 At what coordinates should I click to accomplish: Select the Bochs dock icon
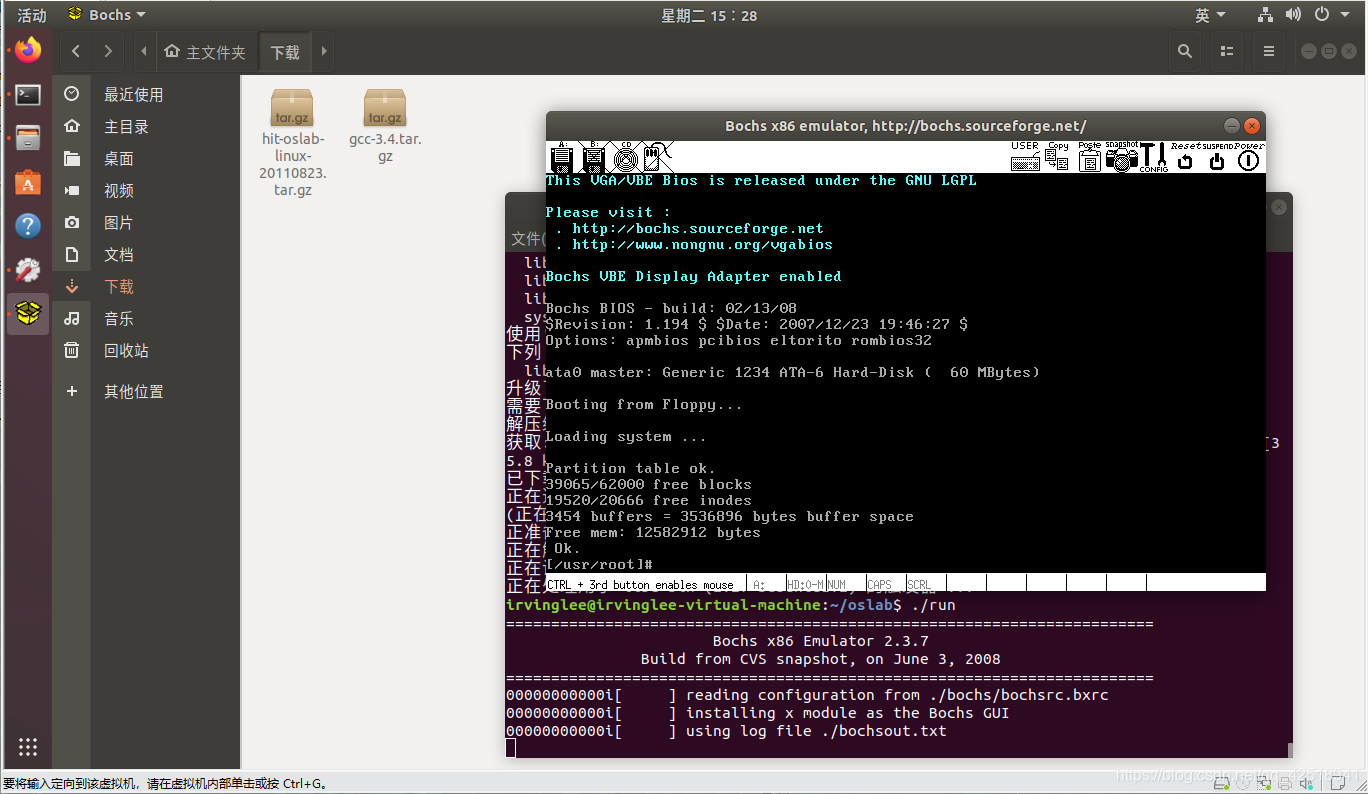pyautogui.click(x=28, y=314)
